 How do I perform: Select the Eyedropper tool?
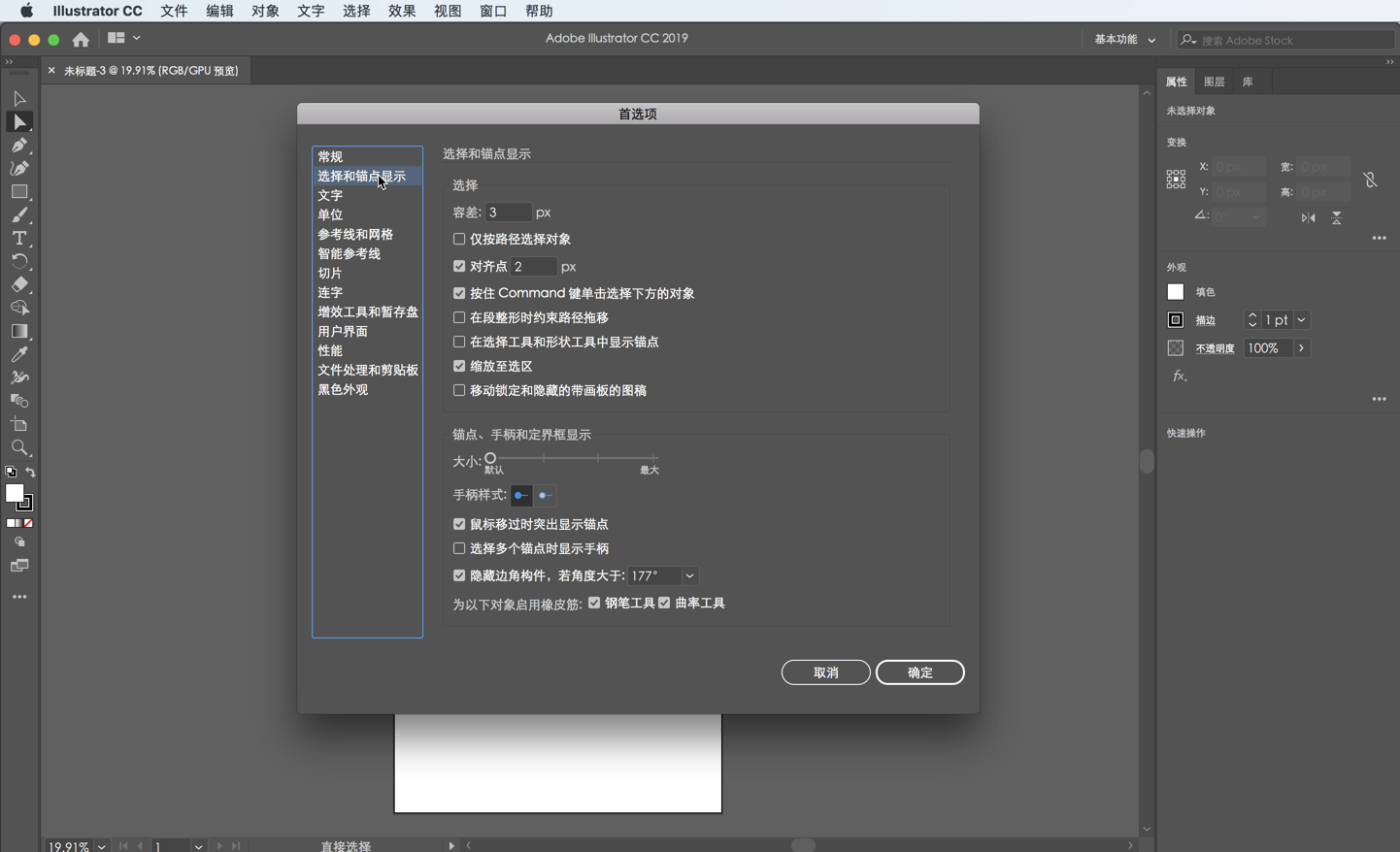tap(19, 355)
